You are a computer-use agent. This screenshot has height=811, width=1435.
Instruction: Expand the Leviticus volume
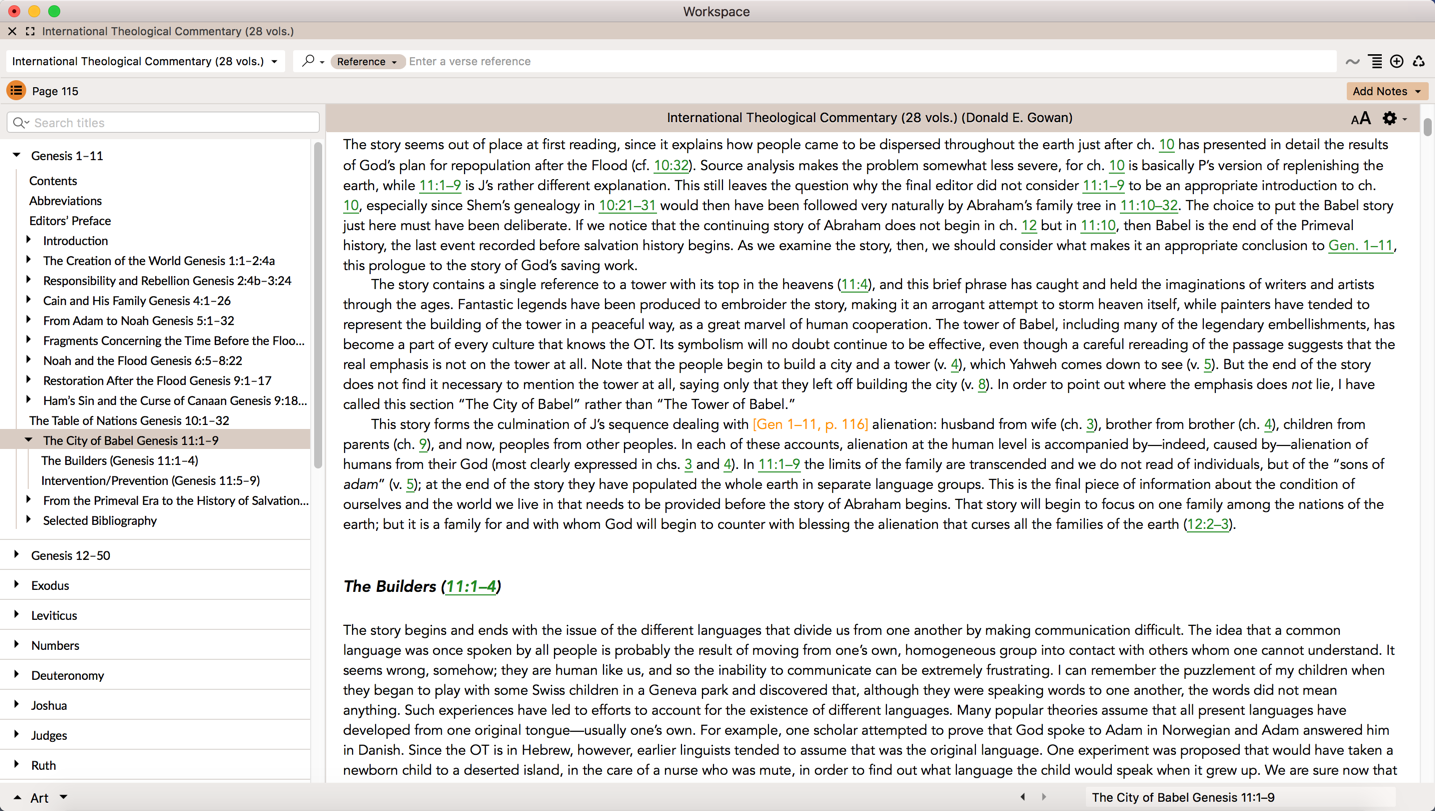pos(17,615)
